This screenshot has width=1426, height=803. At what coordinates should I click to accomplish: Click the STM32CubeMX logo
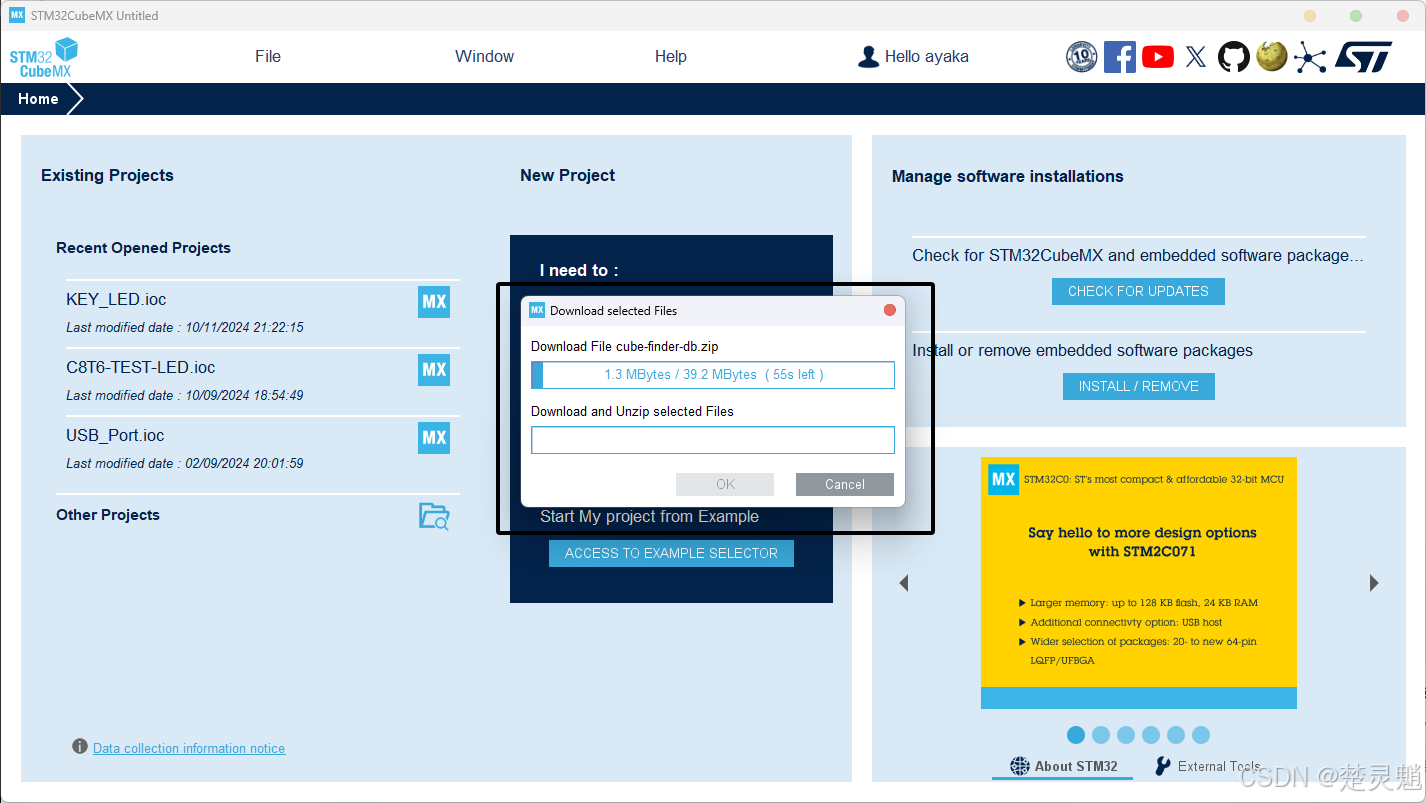point(43,57)
